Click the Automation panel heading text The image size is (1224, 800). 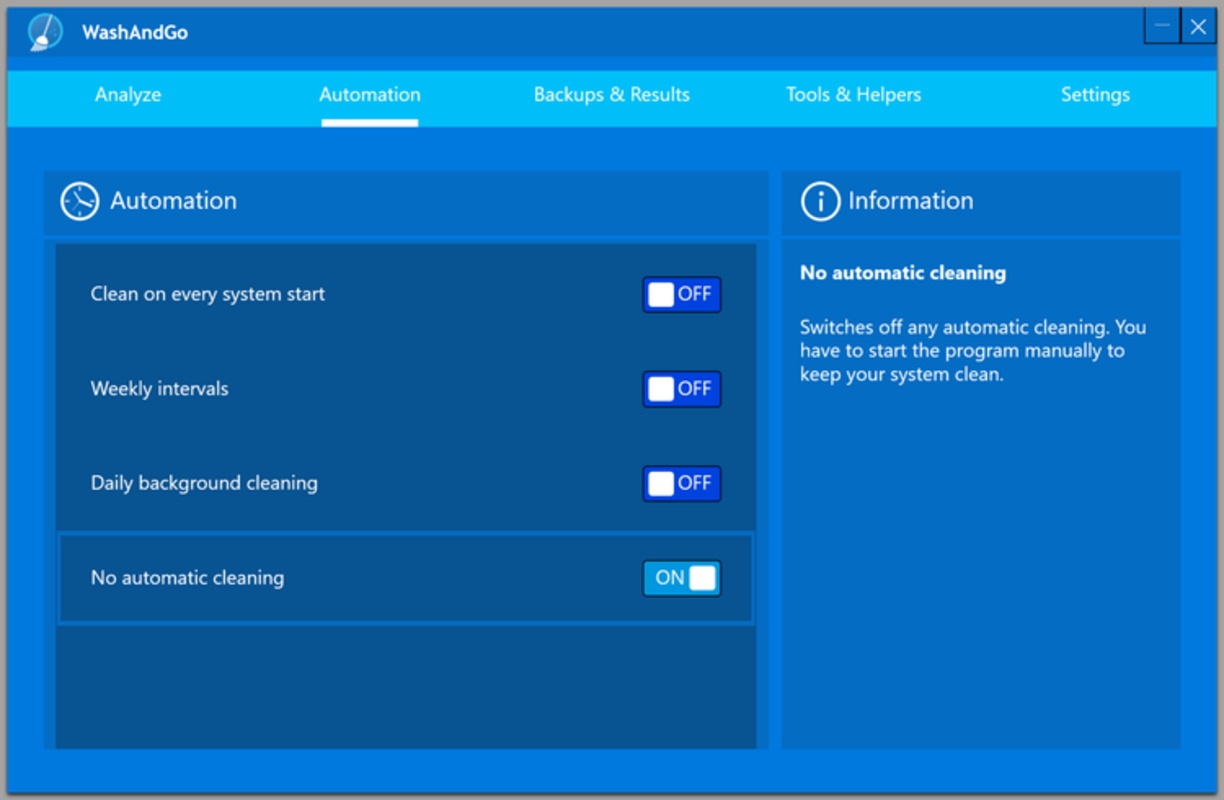174,201
